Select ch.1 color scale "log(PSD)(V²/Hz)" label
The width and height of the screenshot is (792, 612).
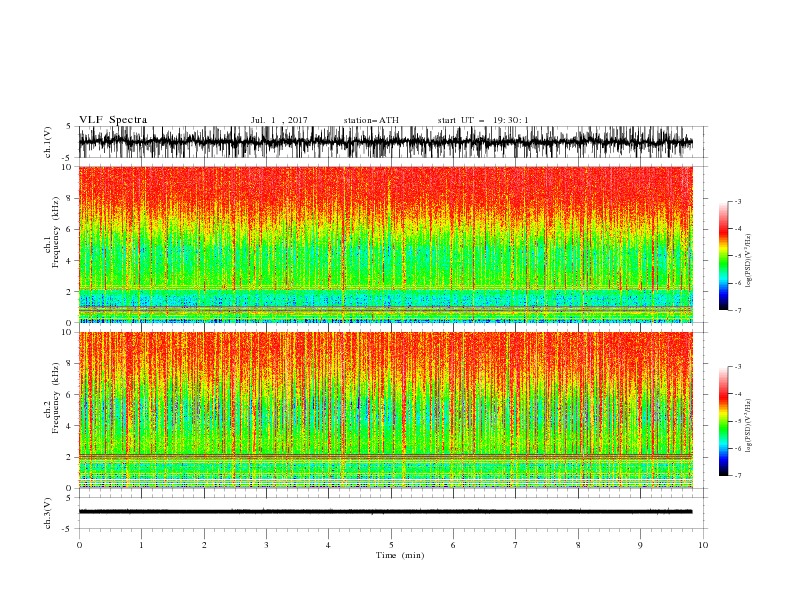click(749, 261)
